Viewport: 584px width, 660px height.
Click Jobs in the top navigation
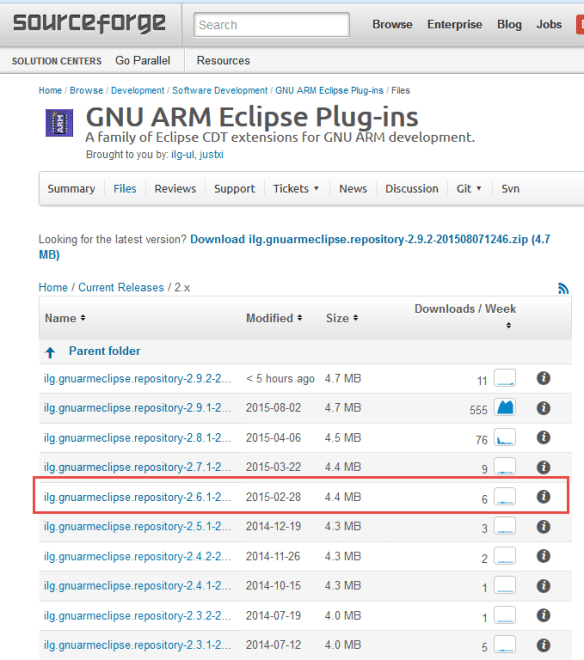(549, 24)
